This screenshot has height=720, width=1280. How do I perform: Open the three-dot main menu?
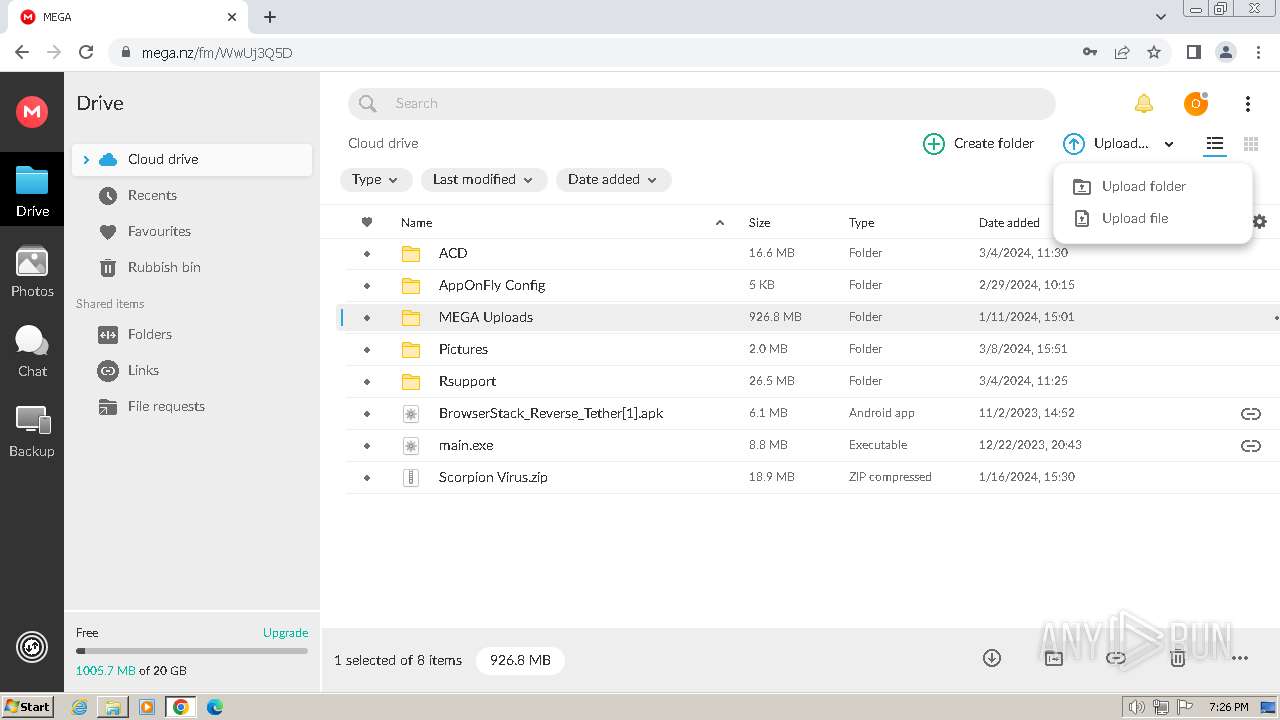[1247, 104]
